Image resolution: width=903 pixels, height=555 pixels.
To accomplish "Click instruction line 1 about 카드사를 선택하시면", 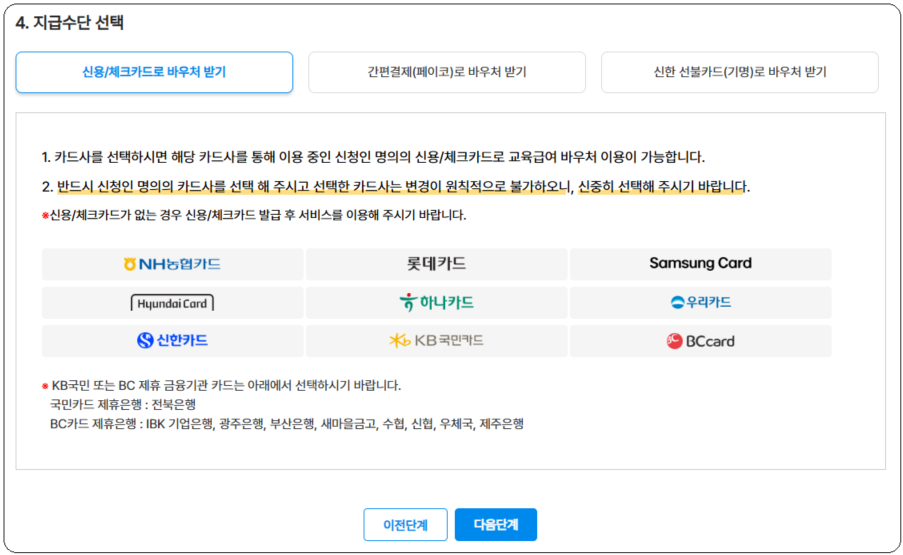I will [x=373, y=157].
